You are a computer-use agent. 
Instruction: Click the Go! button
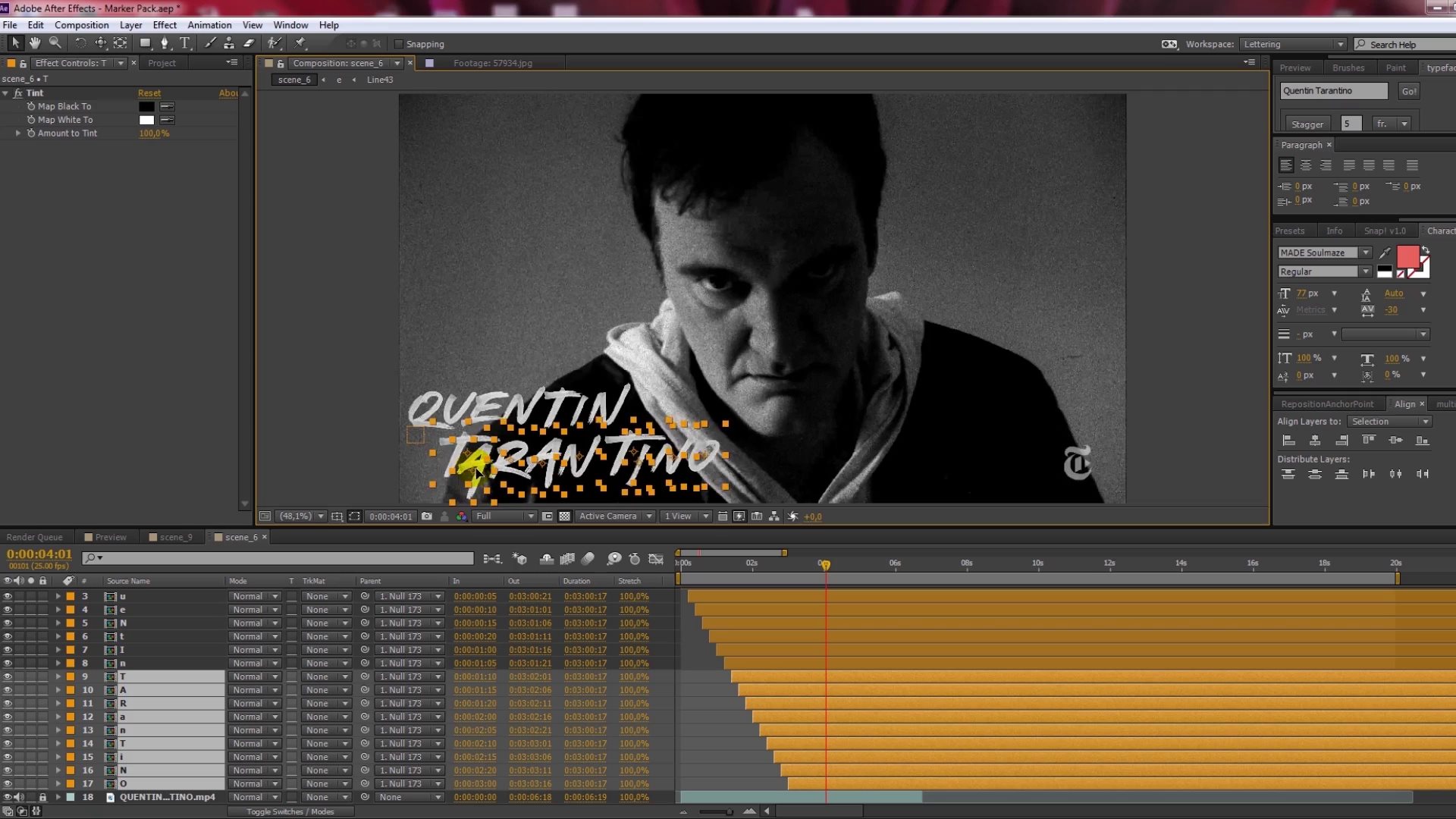tap(1408, 91)
